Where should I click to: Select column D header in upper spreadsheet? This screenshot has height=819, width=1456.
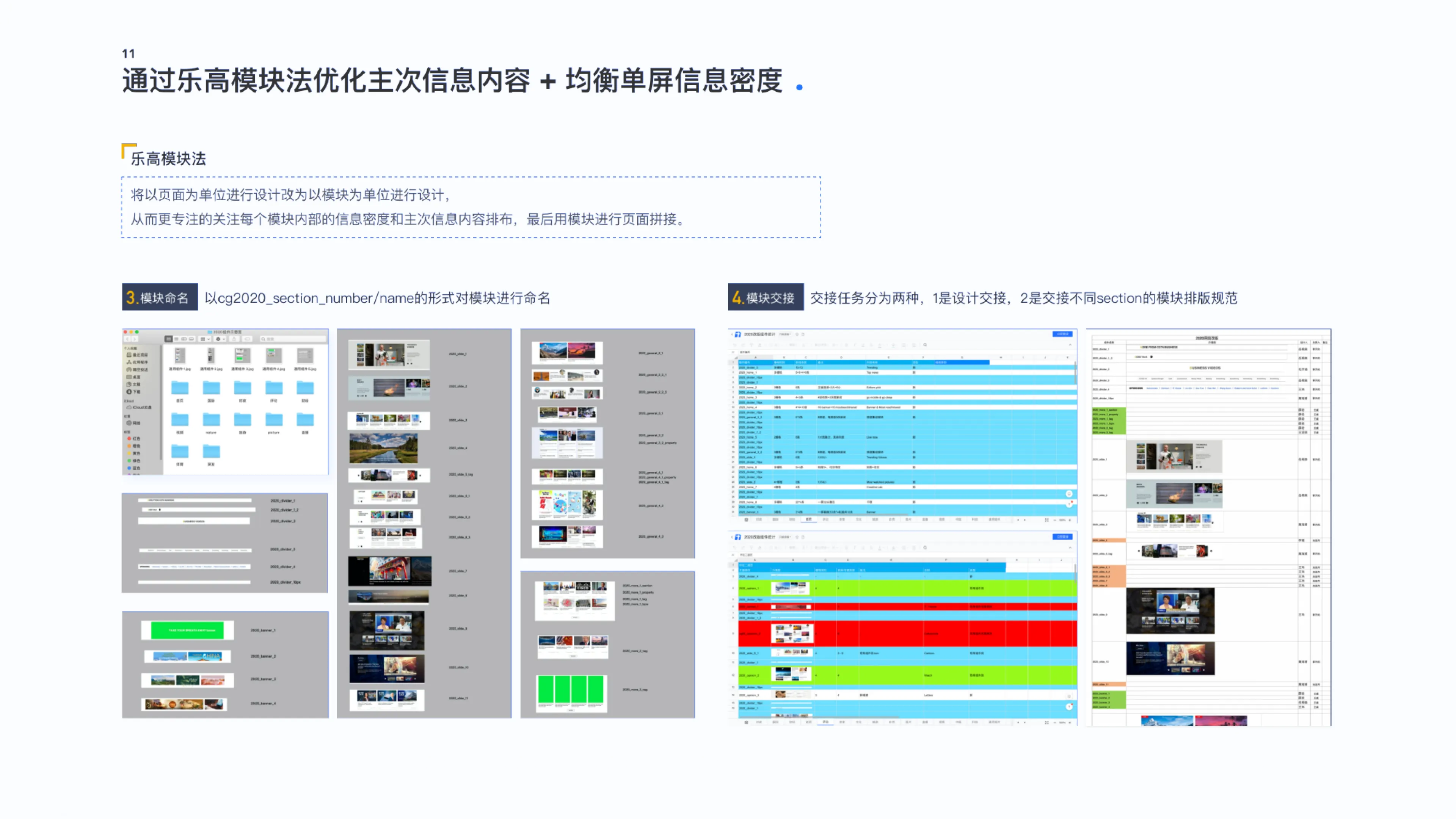(842, 358)
